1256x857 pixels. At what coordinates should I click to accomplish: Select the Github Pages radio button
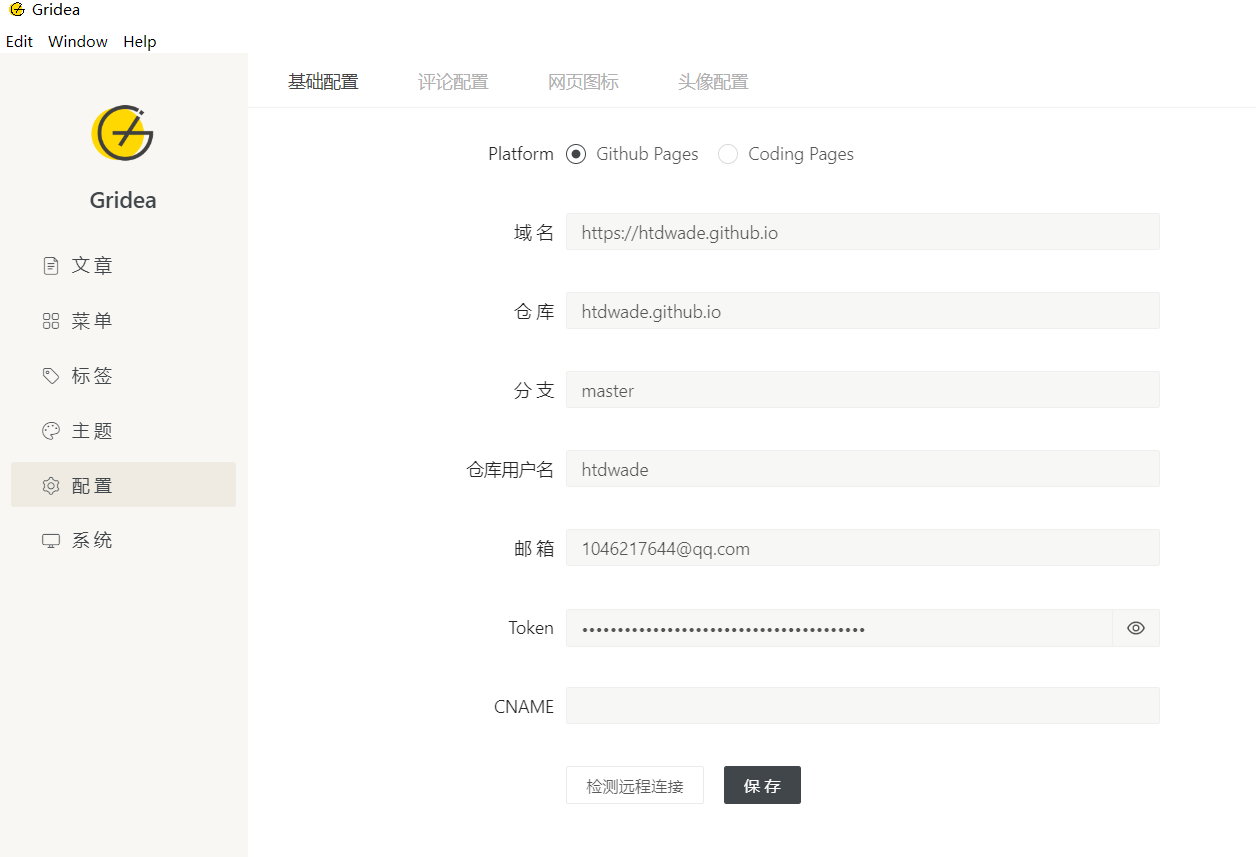tap(576, 154)
